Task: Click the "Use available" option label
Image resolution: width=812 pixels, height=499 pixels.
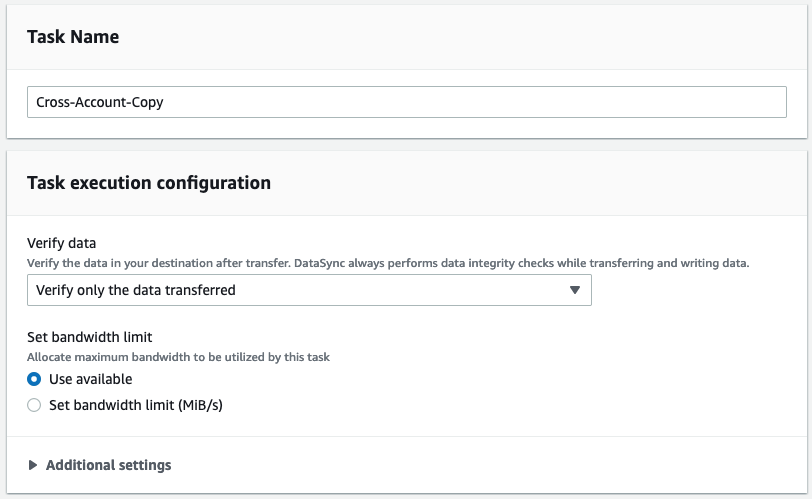Action: click(90, 379)
